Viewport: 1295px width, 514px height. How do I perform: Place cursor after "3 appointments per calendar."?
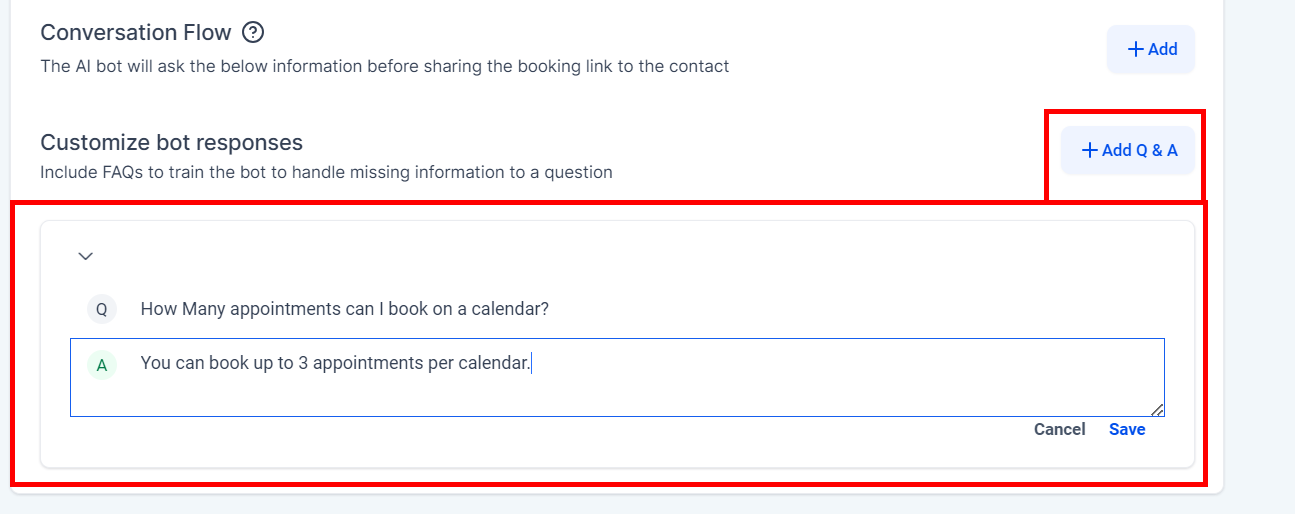tap(532, 363)
